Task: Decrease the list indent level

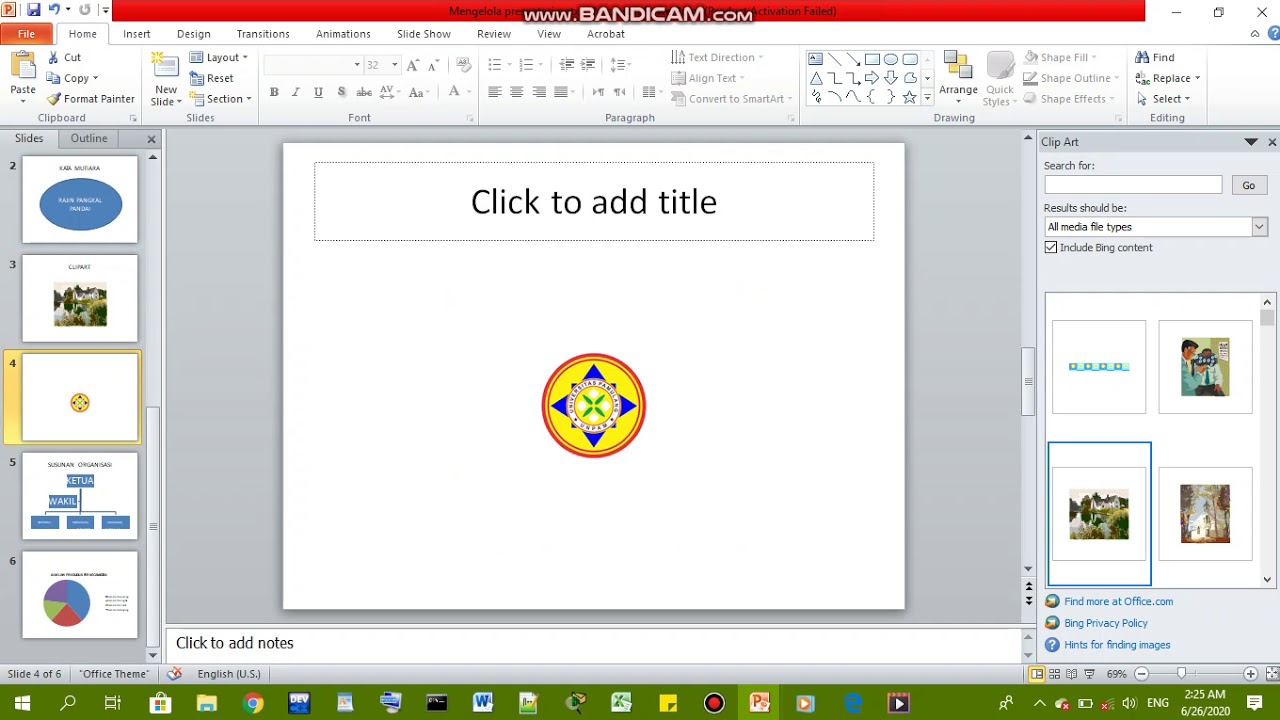Action: 567,65
